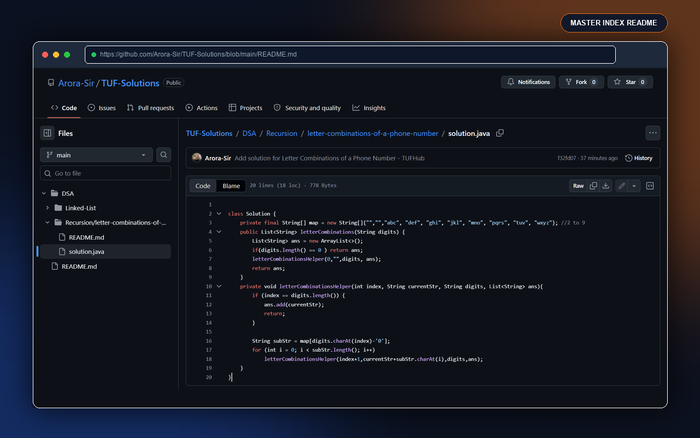Open the symbols panel icon
700x438 pixels.
pos(650,186)
